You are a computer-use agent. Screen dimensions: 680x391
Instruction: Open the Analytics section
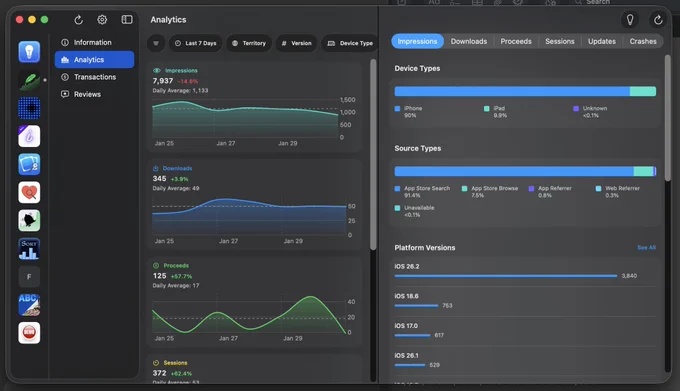coord(94,59)
